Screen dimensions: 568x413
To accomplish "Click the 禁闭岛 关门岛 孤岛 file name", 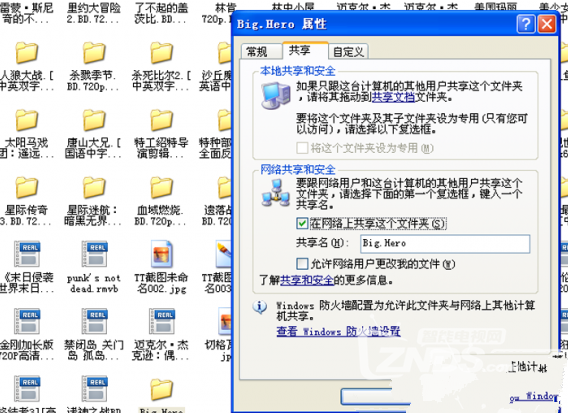I will (x=94, y=351).
